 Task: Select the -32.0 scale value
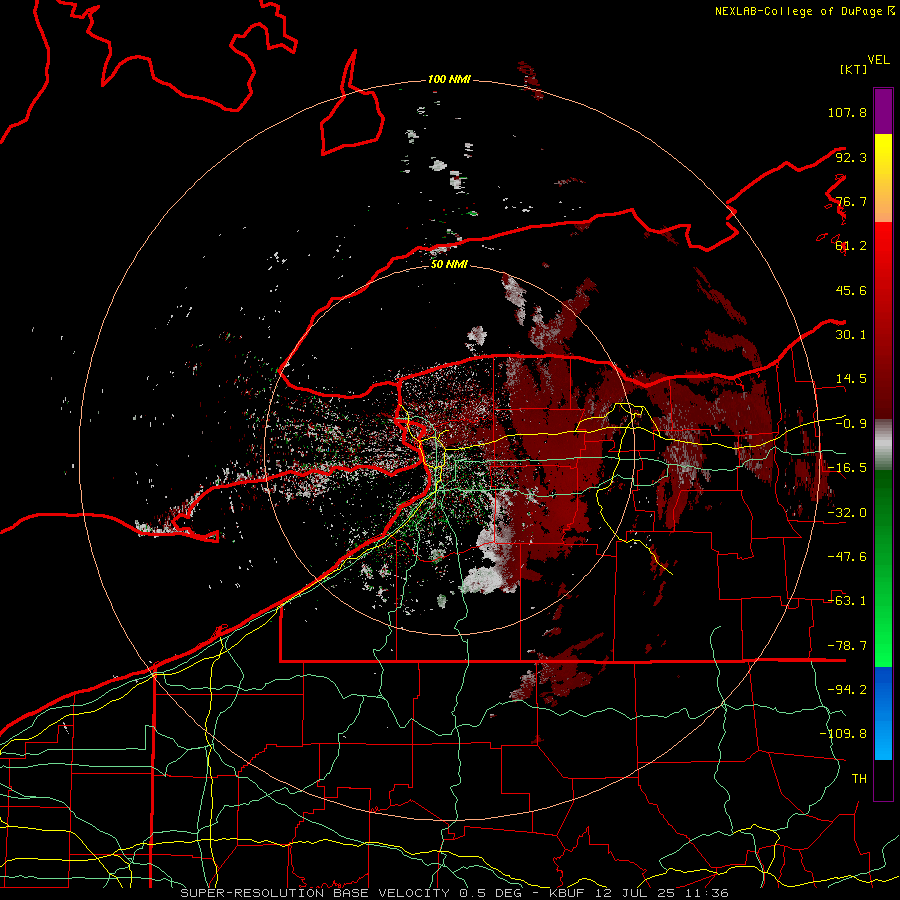click(847, 513)
